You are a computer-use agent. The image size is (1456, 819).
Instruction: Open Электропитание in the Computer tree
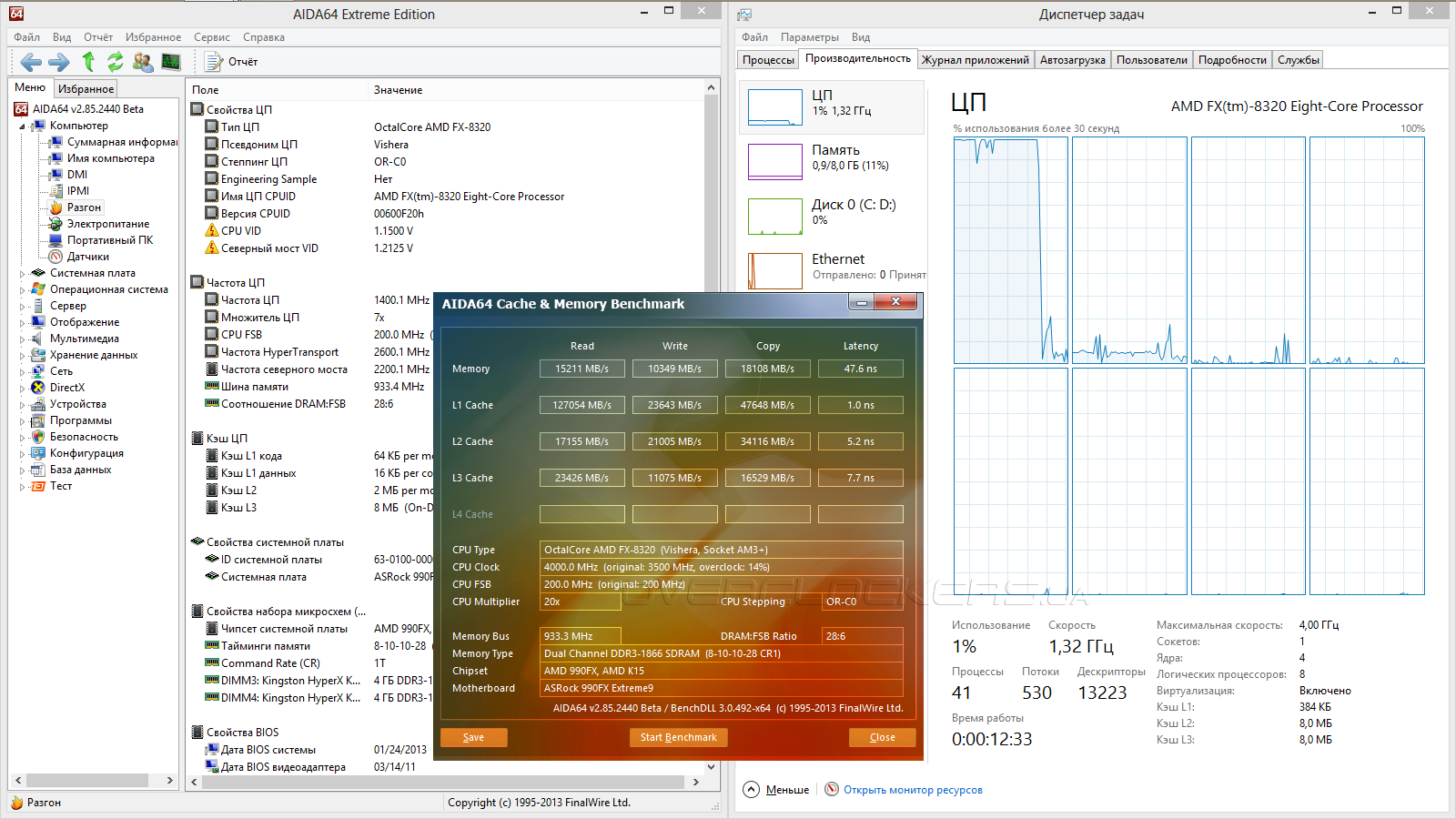tap(107, 224)
